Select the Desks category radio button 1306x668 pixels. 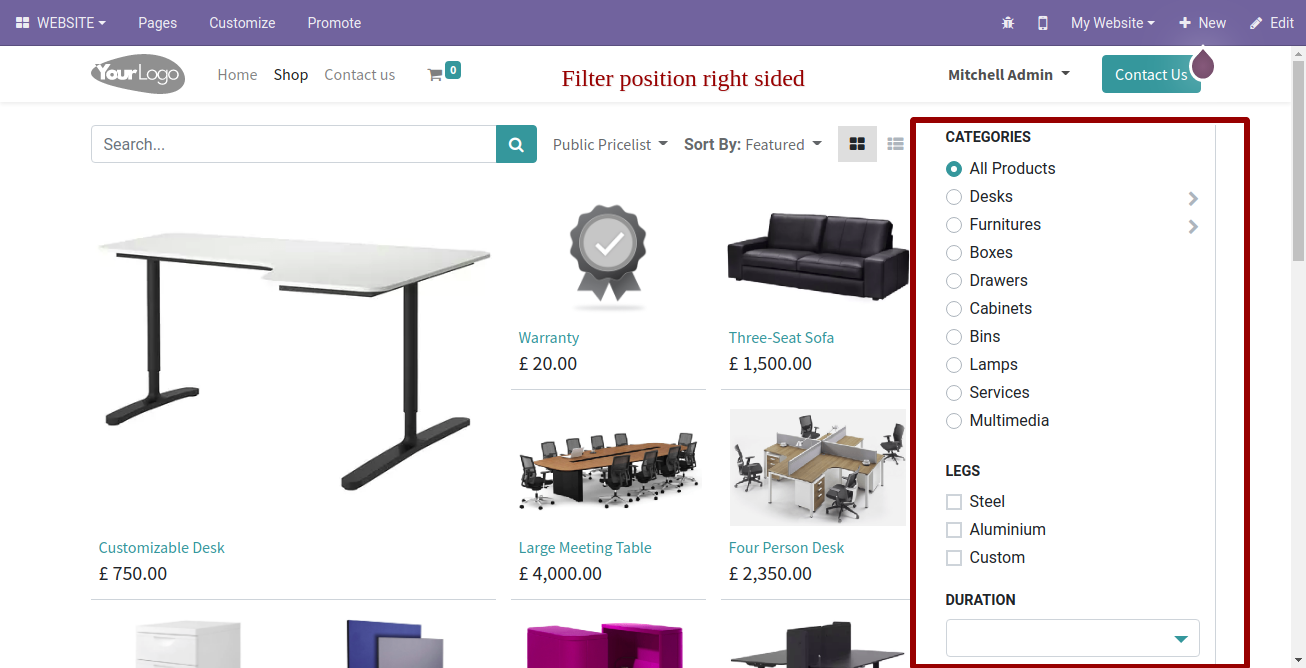954,197
